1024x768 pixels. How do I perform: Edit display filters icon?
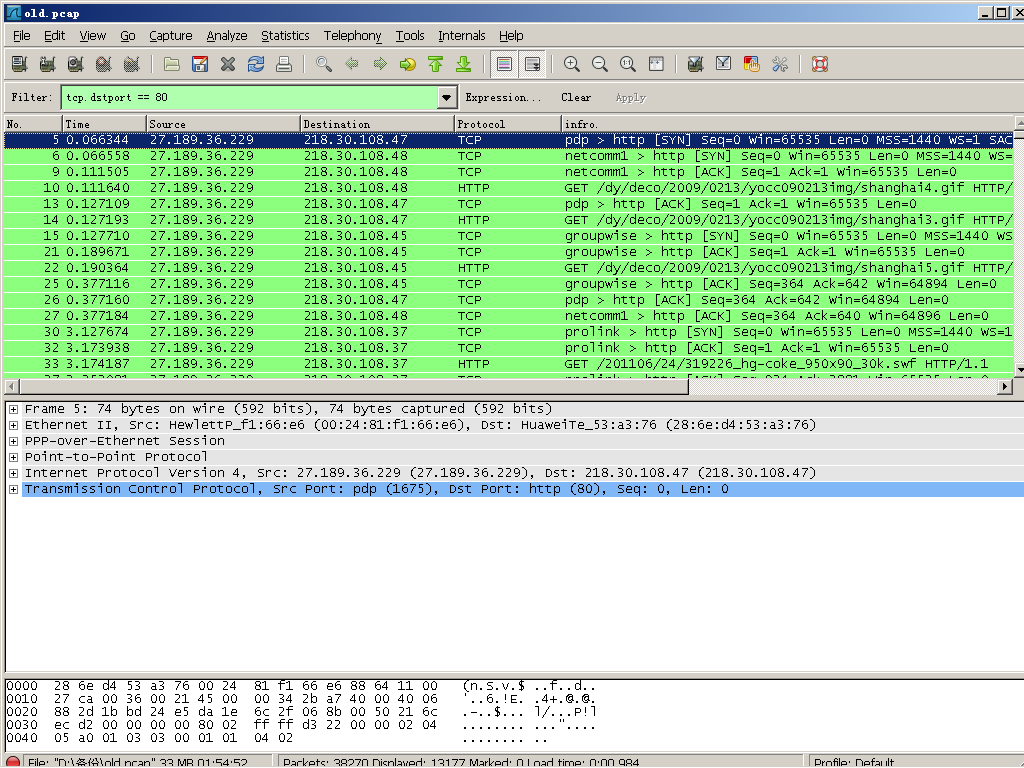724,64
